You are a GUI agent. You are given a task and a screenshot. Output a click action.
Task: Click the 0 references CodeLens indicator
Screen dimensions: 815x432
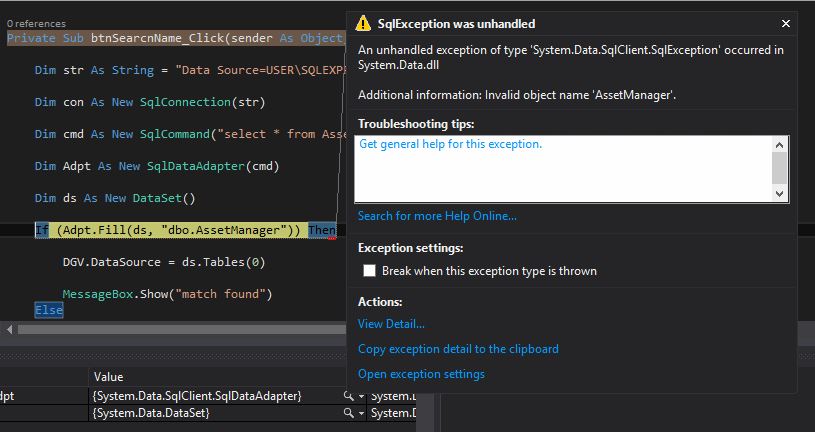coord(36,23)
